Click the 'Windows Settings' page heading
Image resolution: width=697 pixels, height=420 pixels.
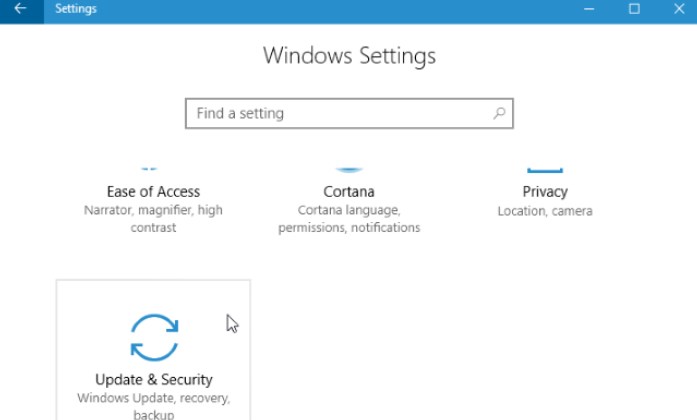click(349, 55)
